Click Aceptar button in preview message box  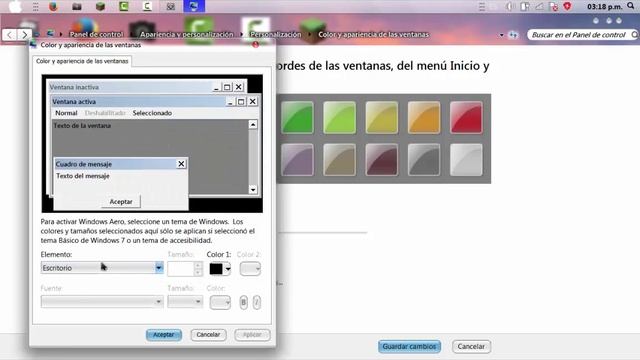(x=121, y=202)
